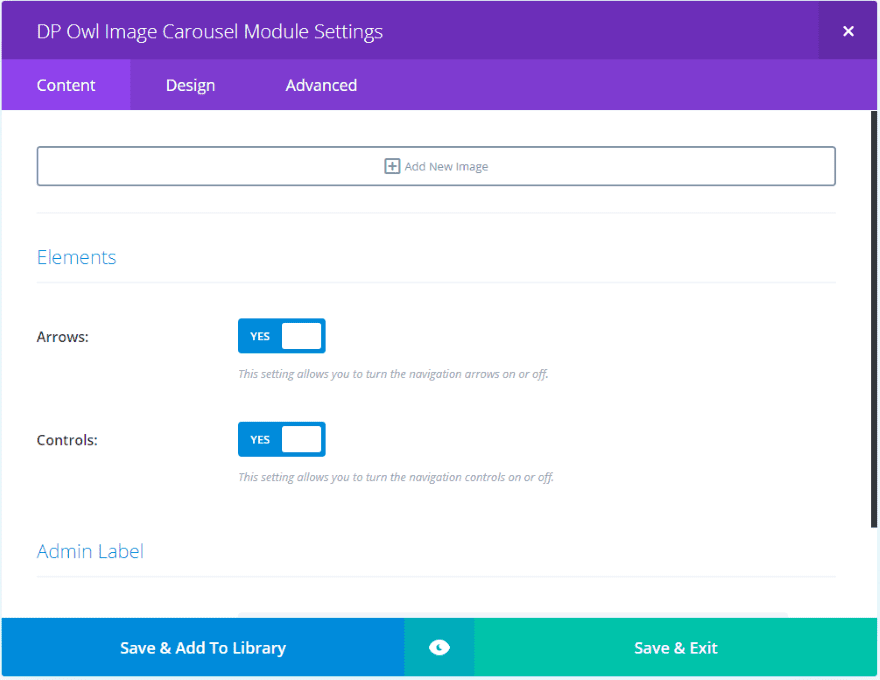
Task: Click the vertical scrollbar on the right
Action: click(x=873, y=320)
